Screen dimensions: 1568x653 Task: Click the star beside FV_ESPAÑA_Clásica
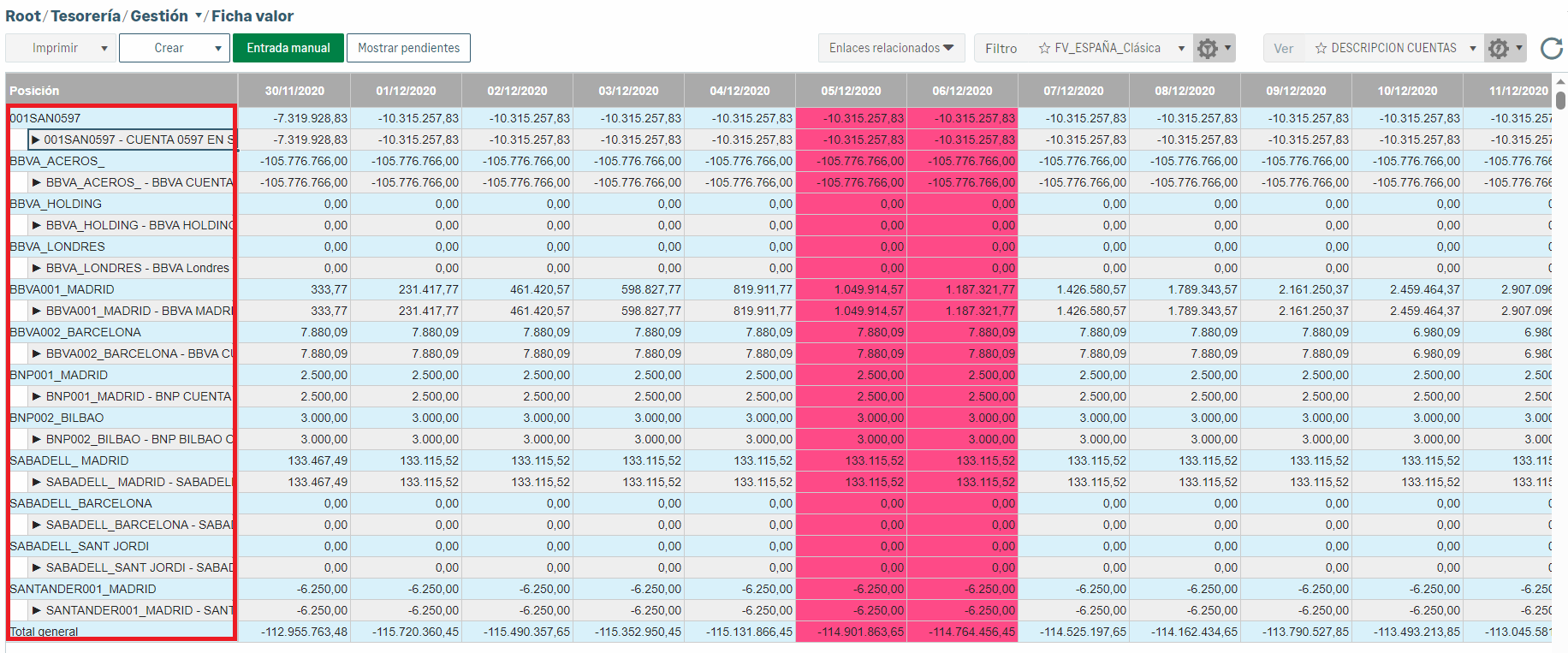1044,49
